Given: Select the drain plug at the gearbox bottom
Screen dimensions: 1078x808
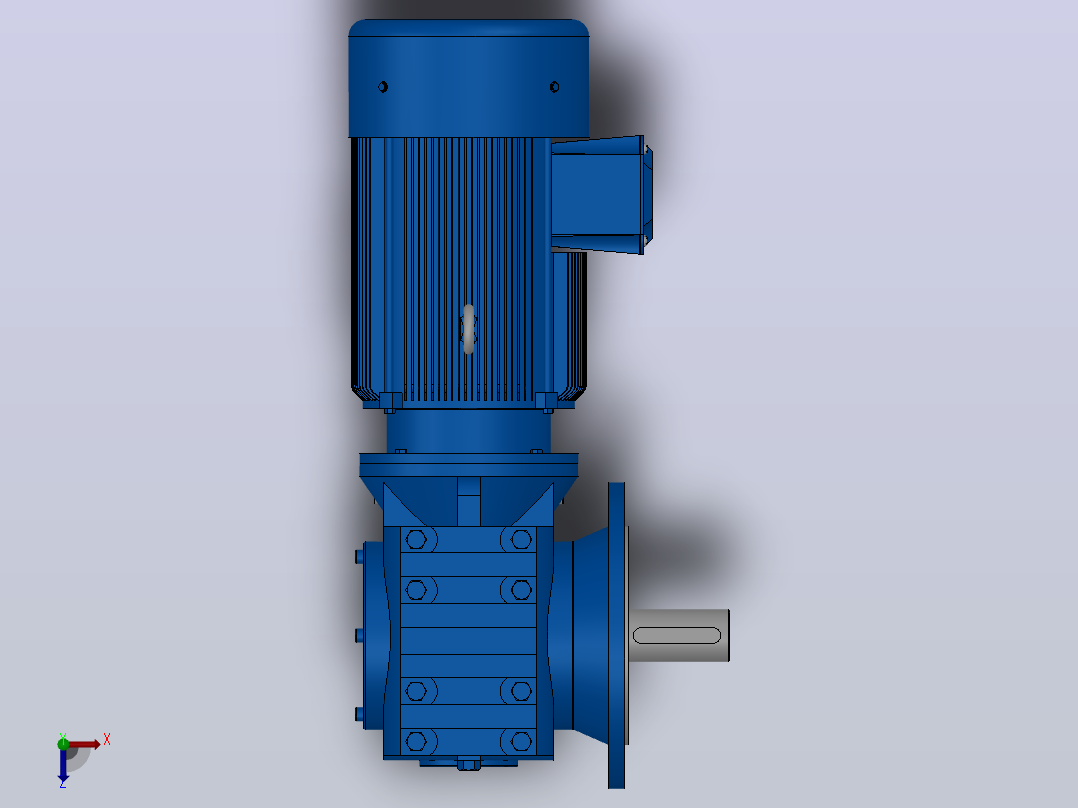Looking at the screenshot, I should (469, 764).
